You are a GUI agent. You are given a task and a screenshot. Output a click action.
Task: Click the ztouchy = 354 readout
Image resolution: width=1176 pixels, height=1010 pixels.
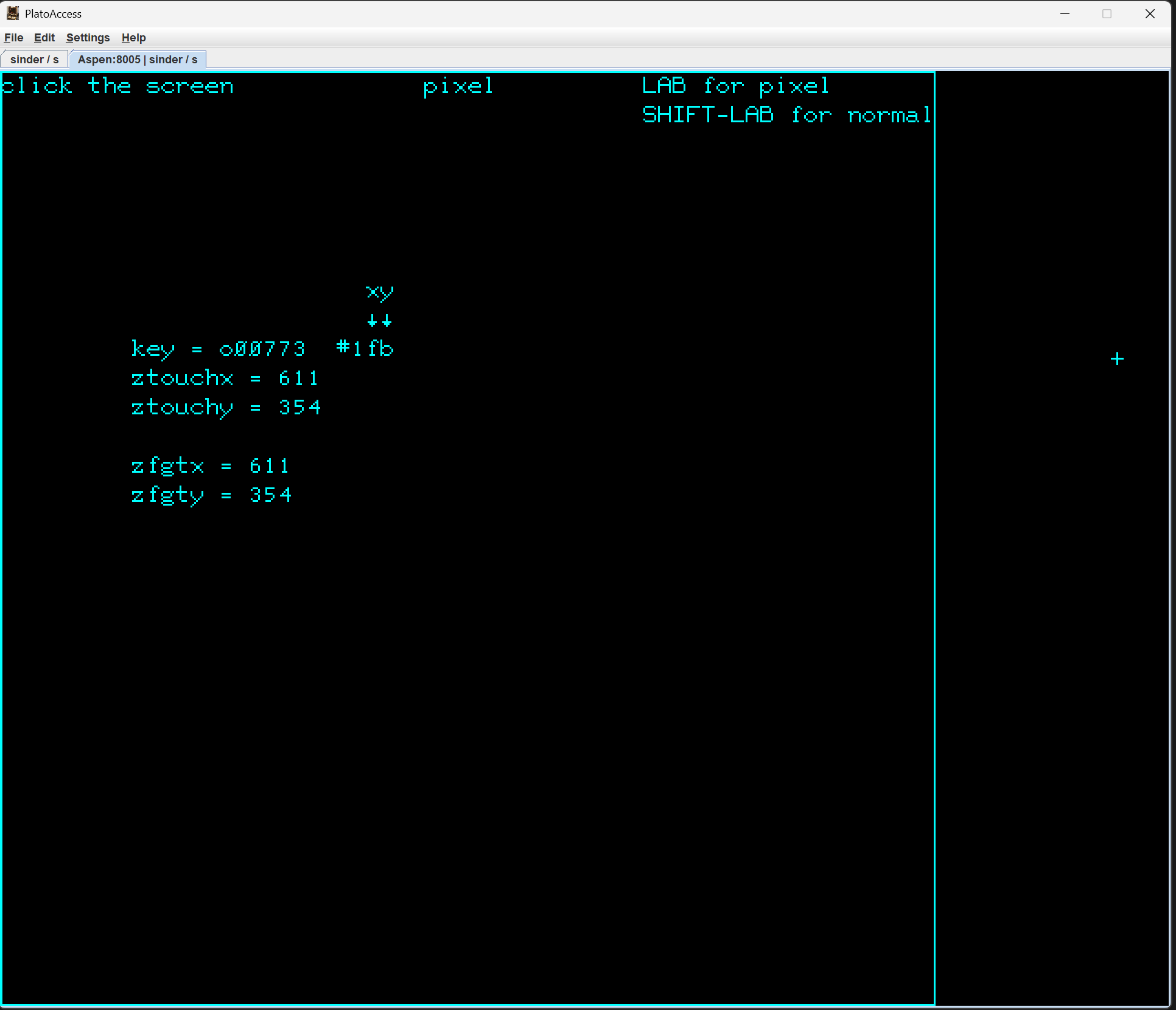(226, 408)
